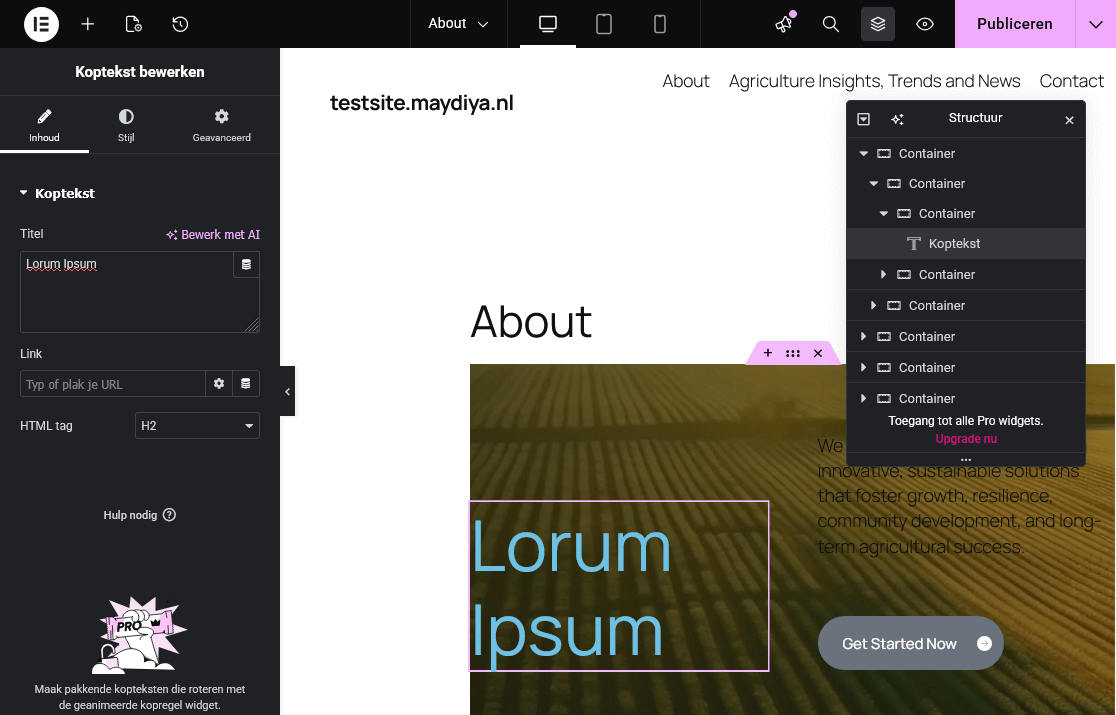Switch to mobile responsive view
This screenshot has width=1116, height=715.
pos(660,24)
